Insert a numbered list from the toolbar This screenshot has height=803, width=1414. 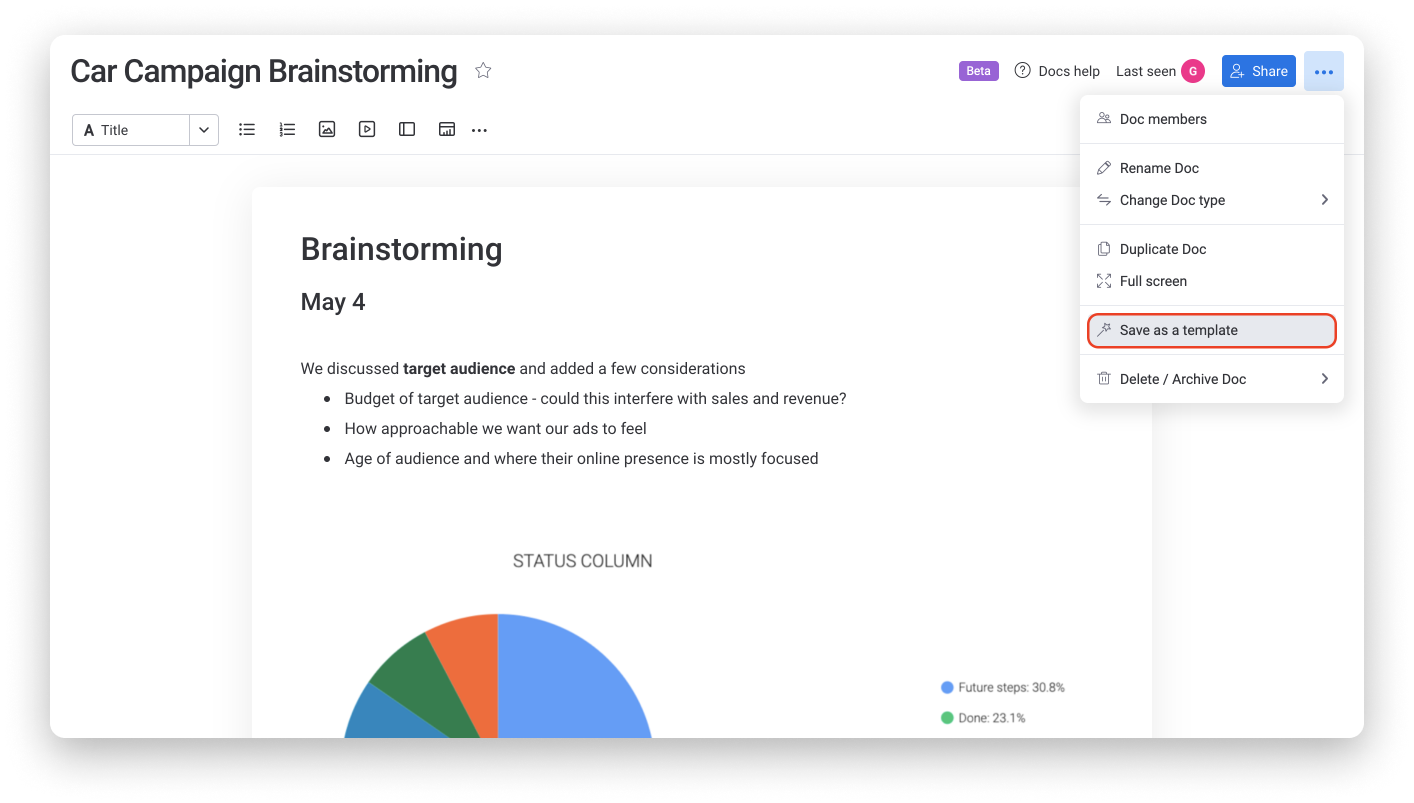pyautogui.click(x=287, y=129)
